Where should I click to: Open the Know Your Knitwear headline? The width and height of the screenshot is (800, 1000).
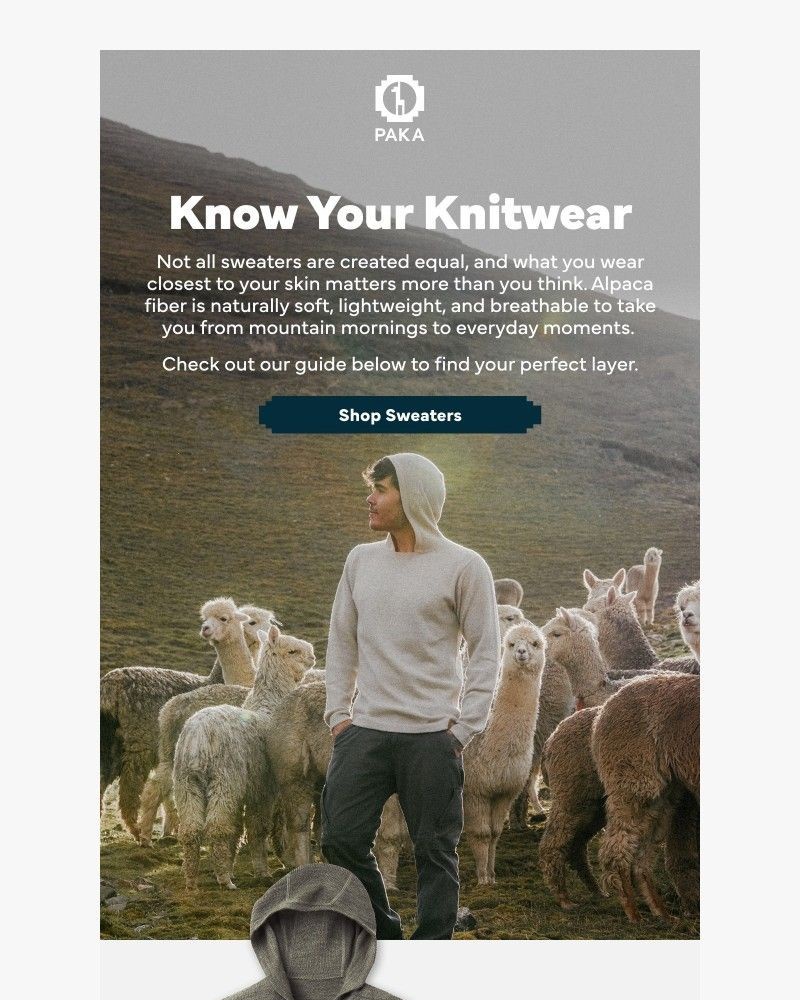coord(400,212)
